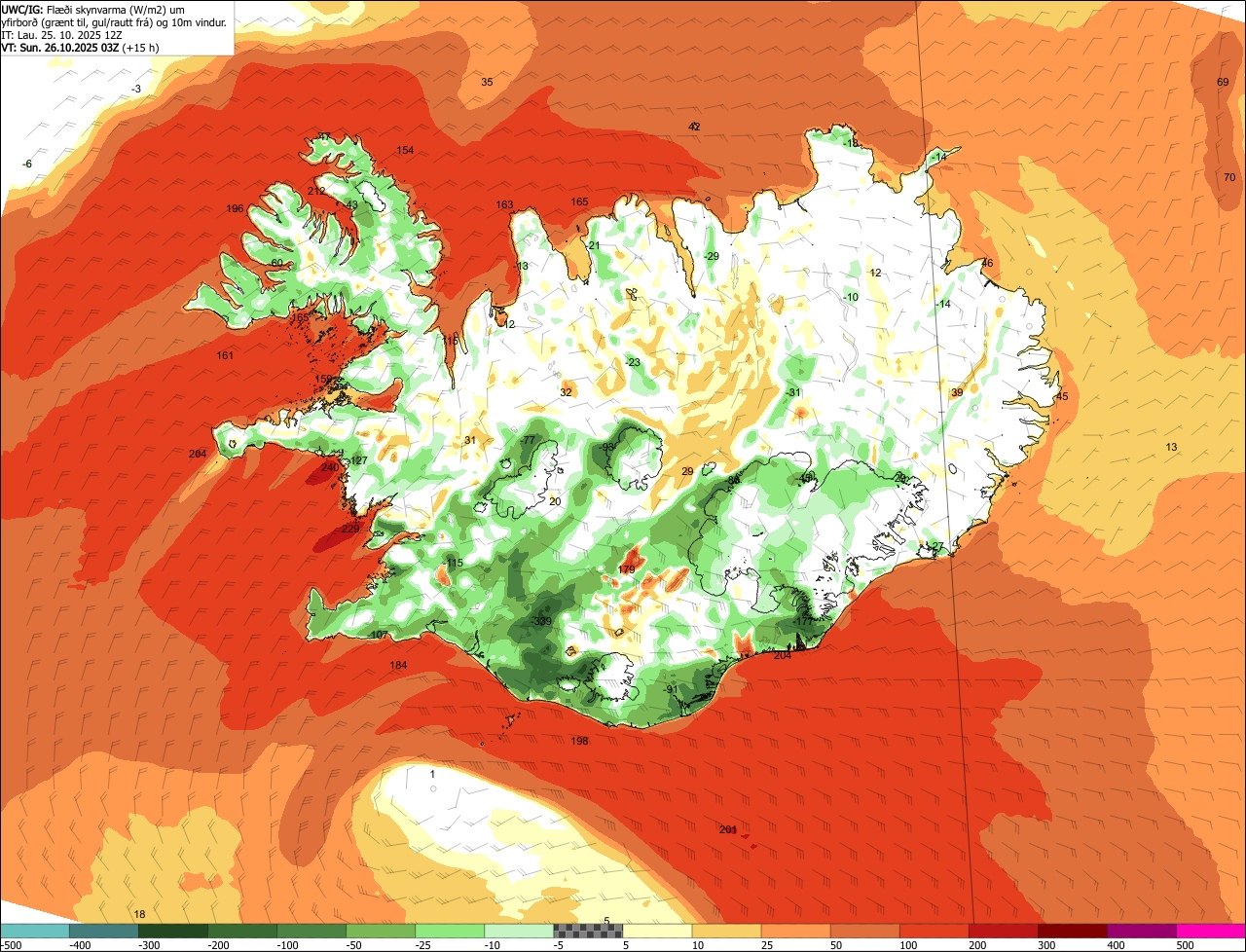Click the map value '-77'
Viewport: 1246px width, 952px height.
pyautogui.click(x=529, y=440)
